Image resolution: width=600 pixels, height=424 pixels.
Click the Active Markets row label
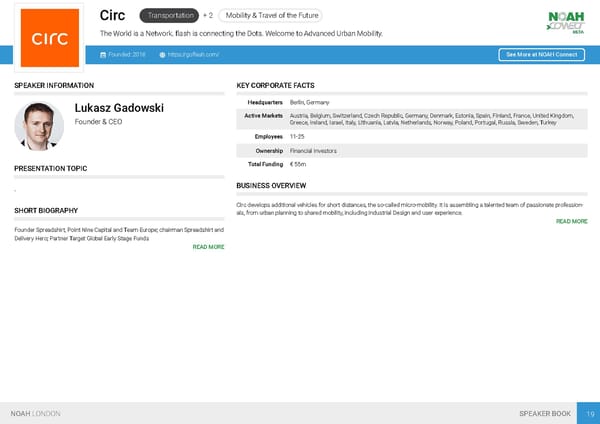coord(264,117)
